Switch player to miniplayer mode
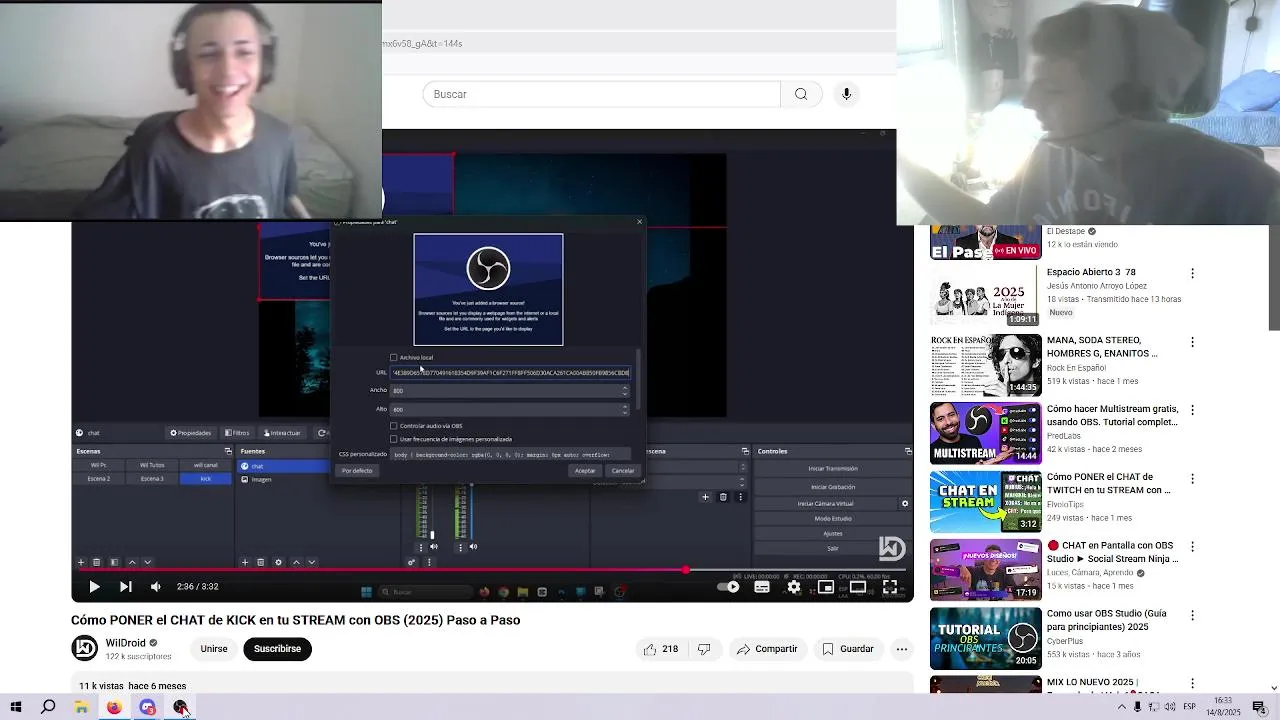 click(826, 587)
